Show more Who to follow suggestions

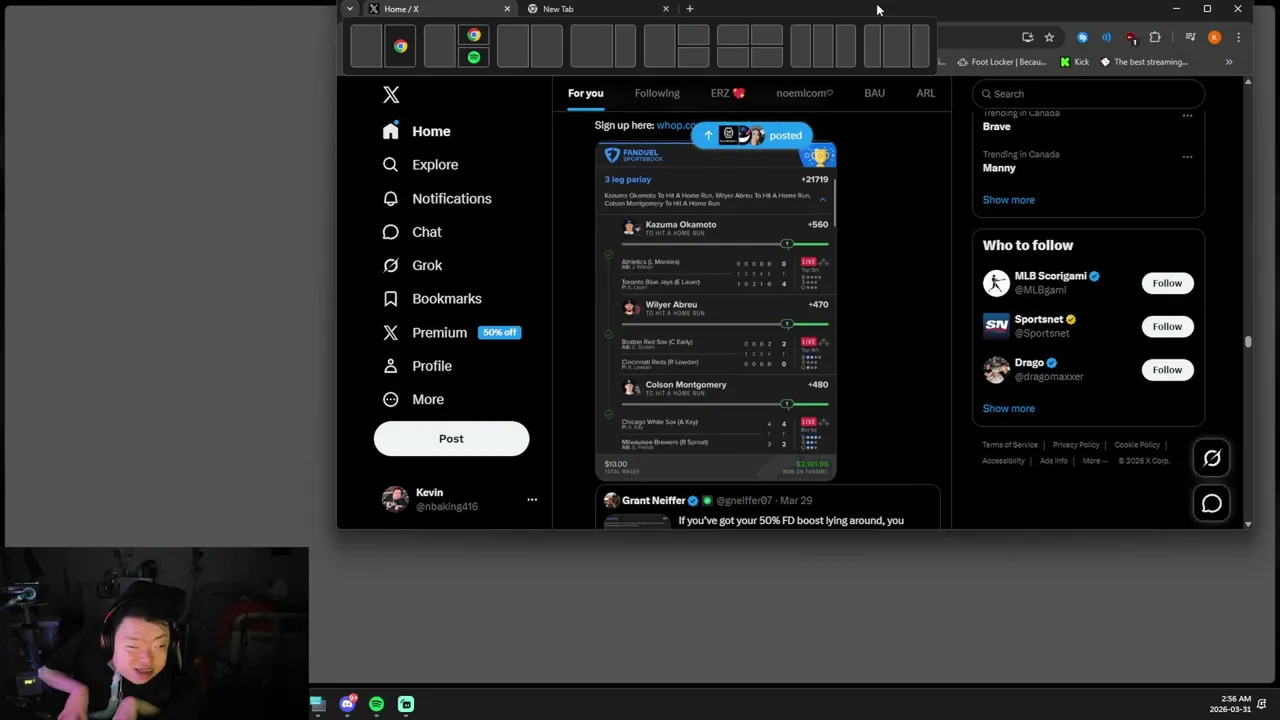1008,408
